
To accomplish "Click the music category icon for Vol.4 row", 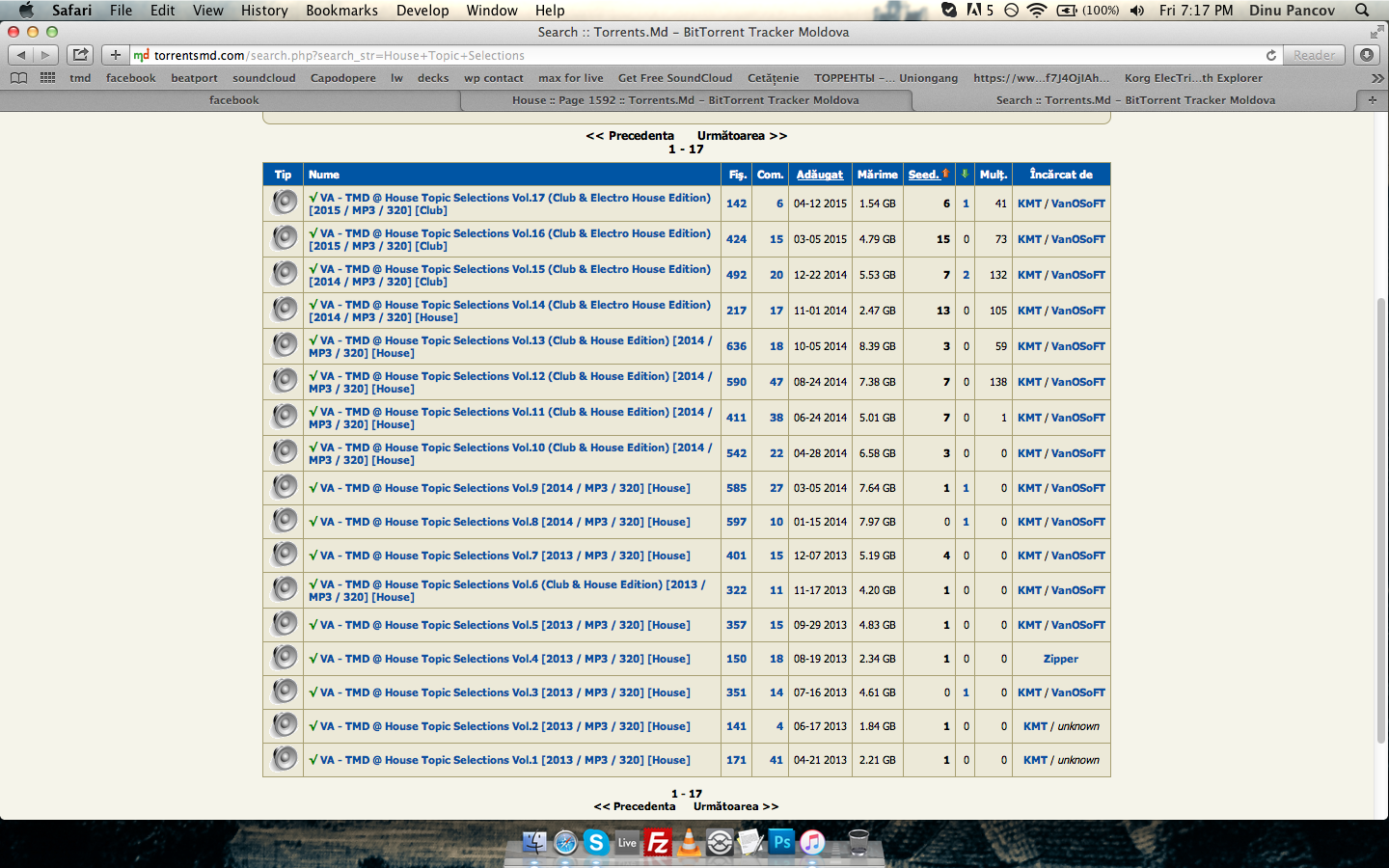I will pyautogui.click(x=284, y=658).
